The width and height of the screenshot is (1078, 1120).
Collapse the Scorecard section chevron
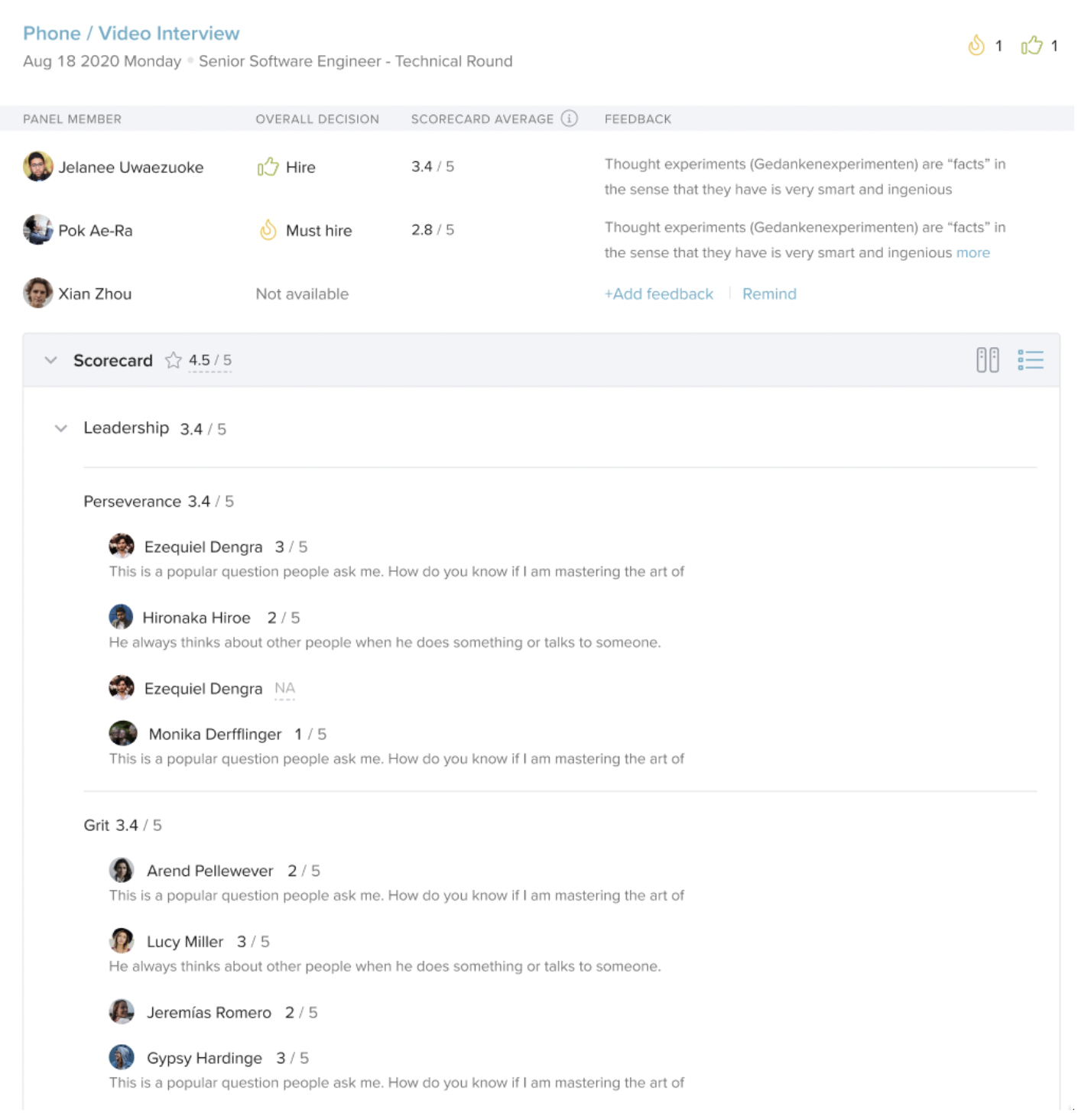51,360
